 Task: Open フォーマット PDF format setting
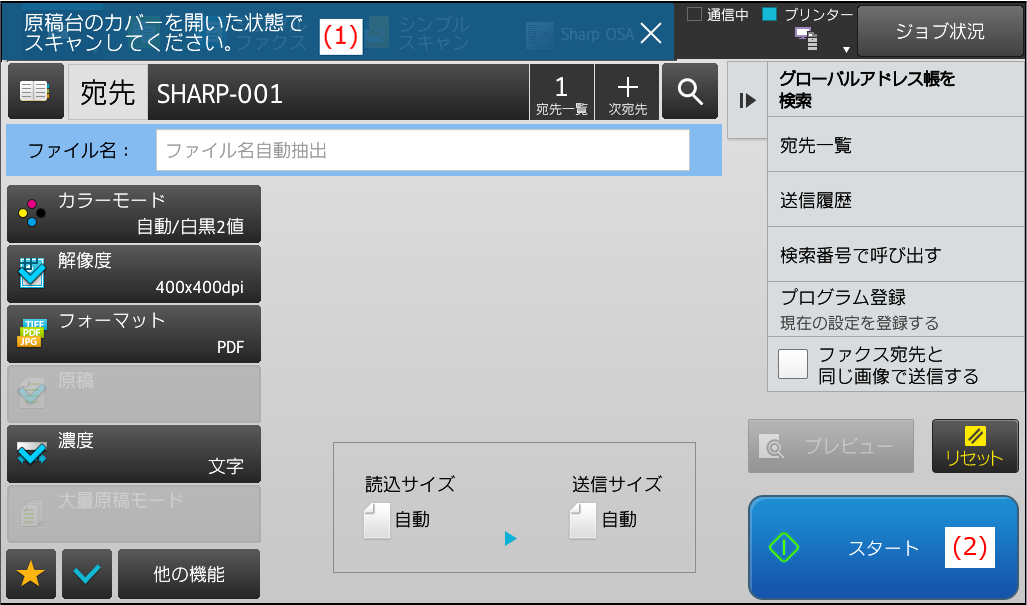point(134,334)
